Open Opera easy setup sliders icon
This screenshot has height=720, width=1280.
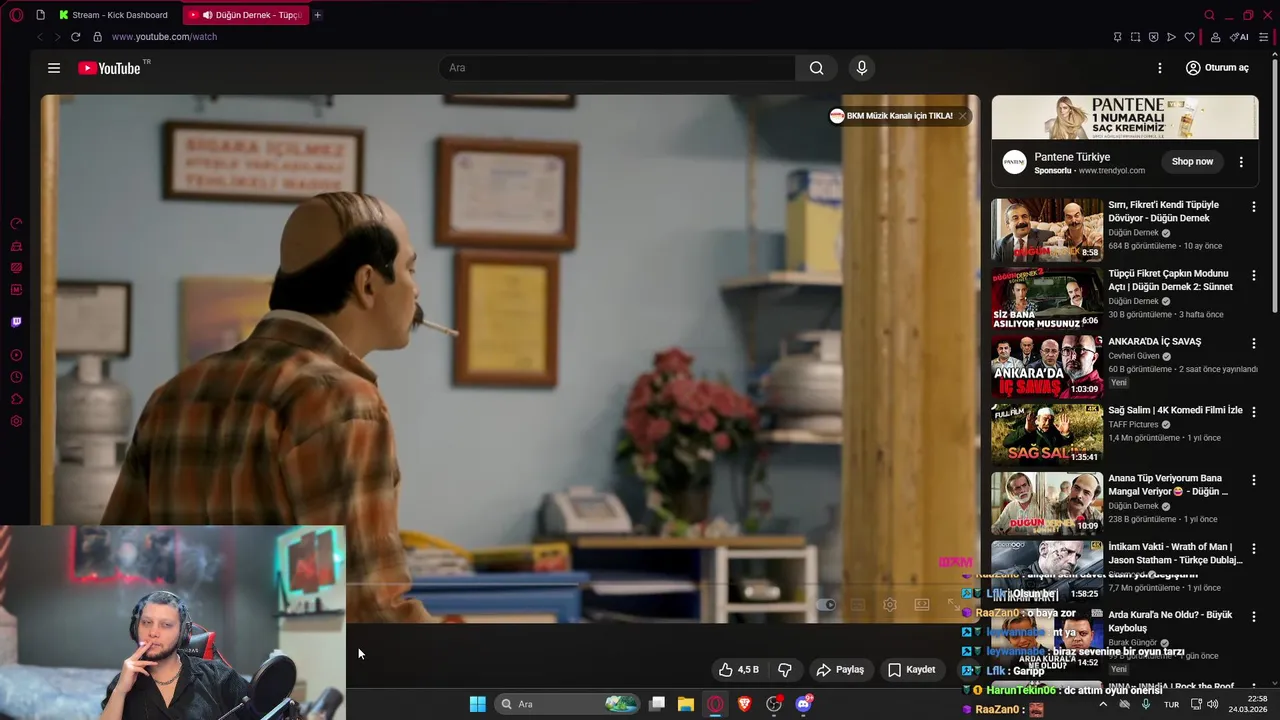click(1264, 37)
